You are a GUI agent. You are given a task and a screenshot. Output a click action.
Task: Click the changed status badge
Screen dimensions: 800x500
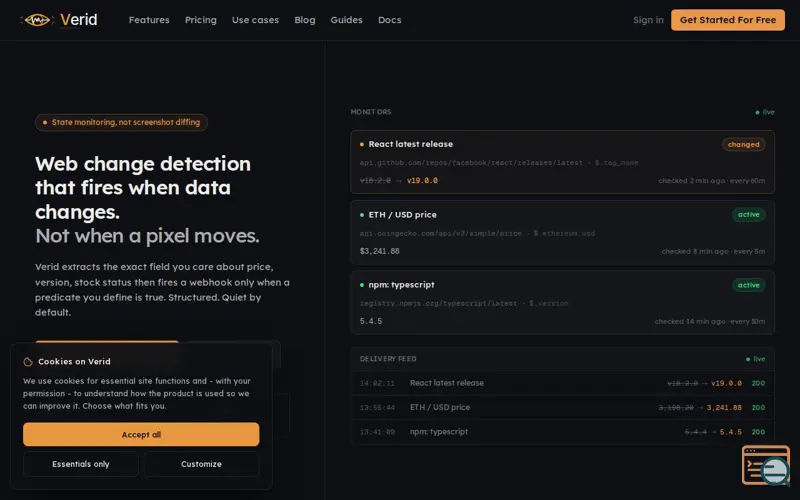point(743,144)
